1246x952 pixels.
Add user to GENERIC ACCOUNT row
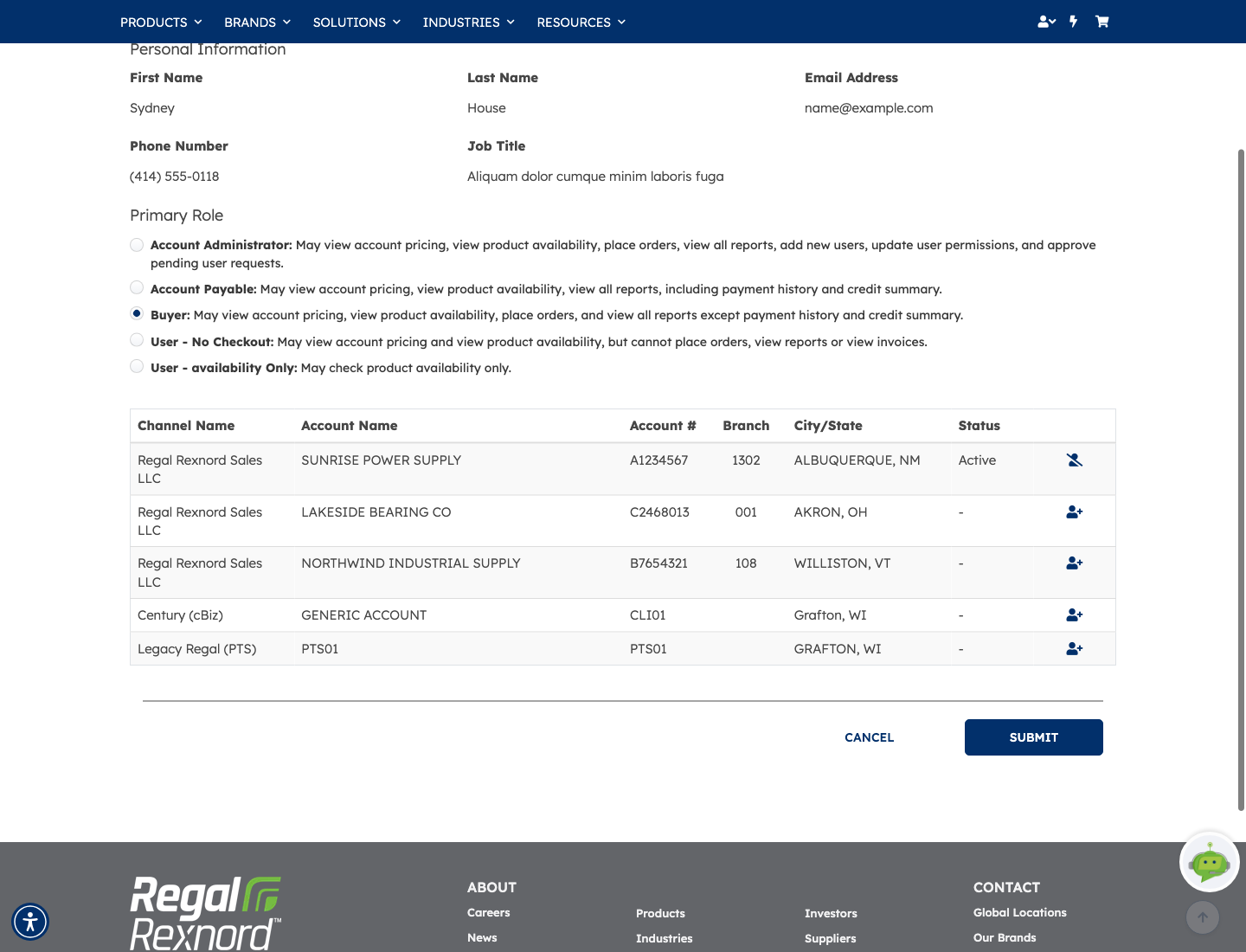[x=1075, y=615]
